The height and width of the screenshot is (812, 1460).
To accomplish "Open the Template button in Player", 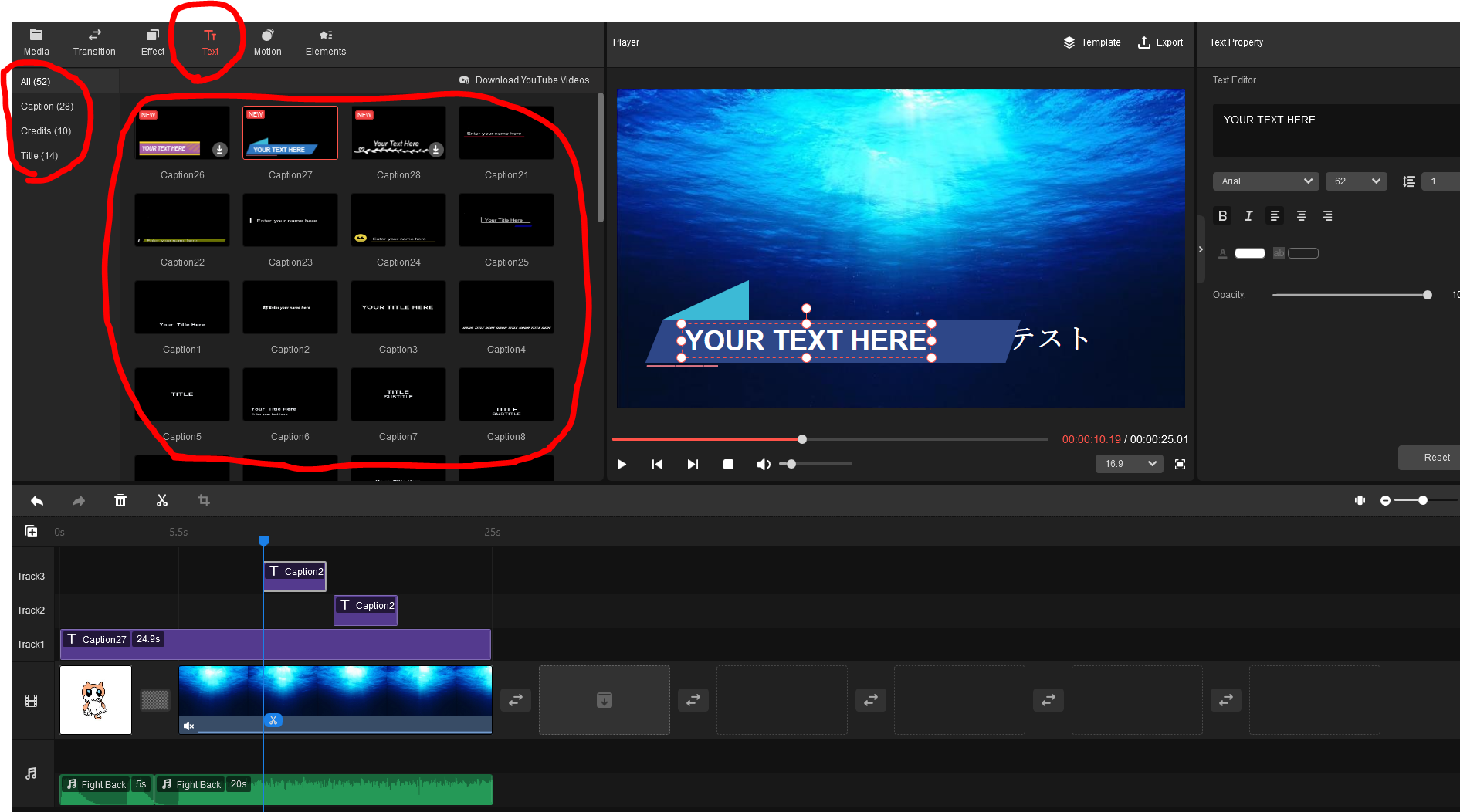I will pos(1092,42).
